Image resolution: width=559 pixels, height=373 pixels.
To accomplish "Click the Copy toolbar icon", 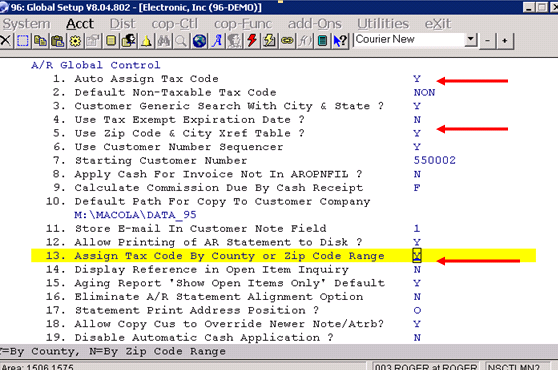I will tap(40, 41).
